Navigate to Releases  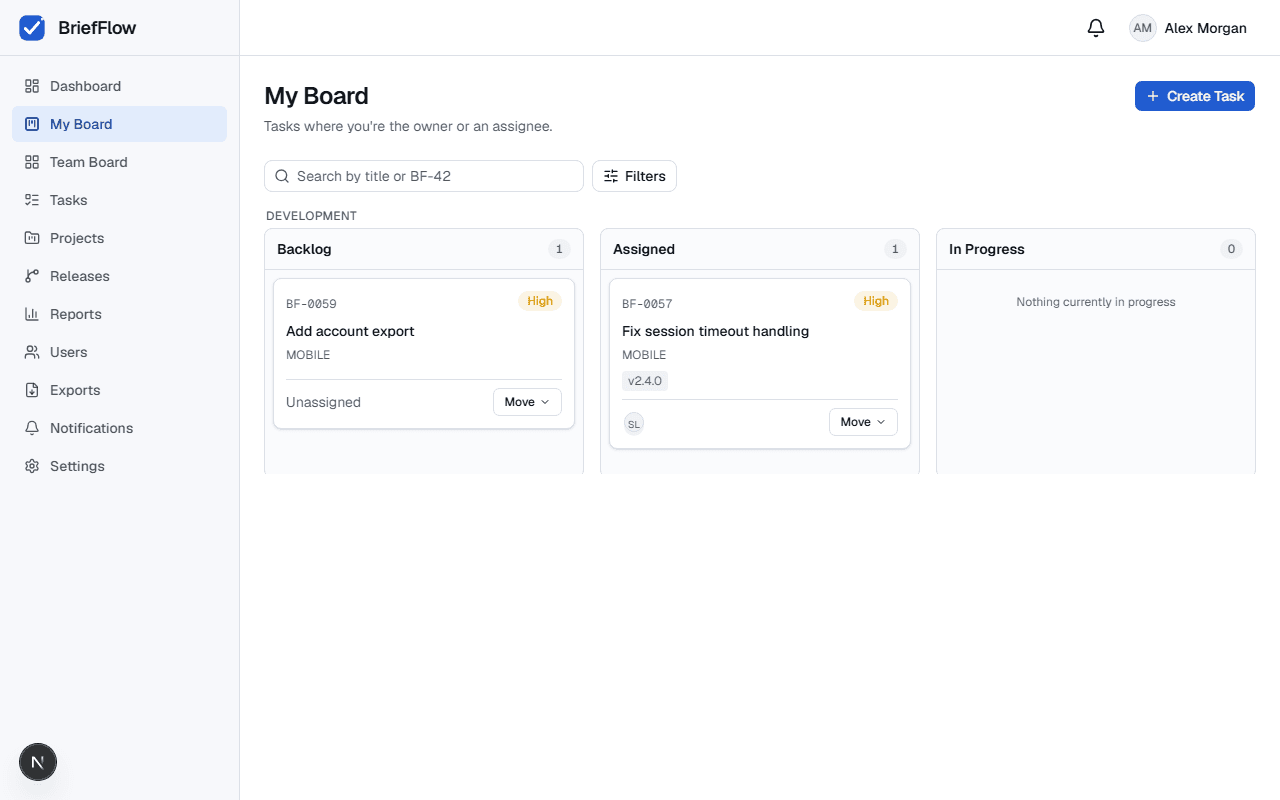(119, 276)
